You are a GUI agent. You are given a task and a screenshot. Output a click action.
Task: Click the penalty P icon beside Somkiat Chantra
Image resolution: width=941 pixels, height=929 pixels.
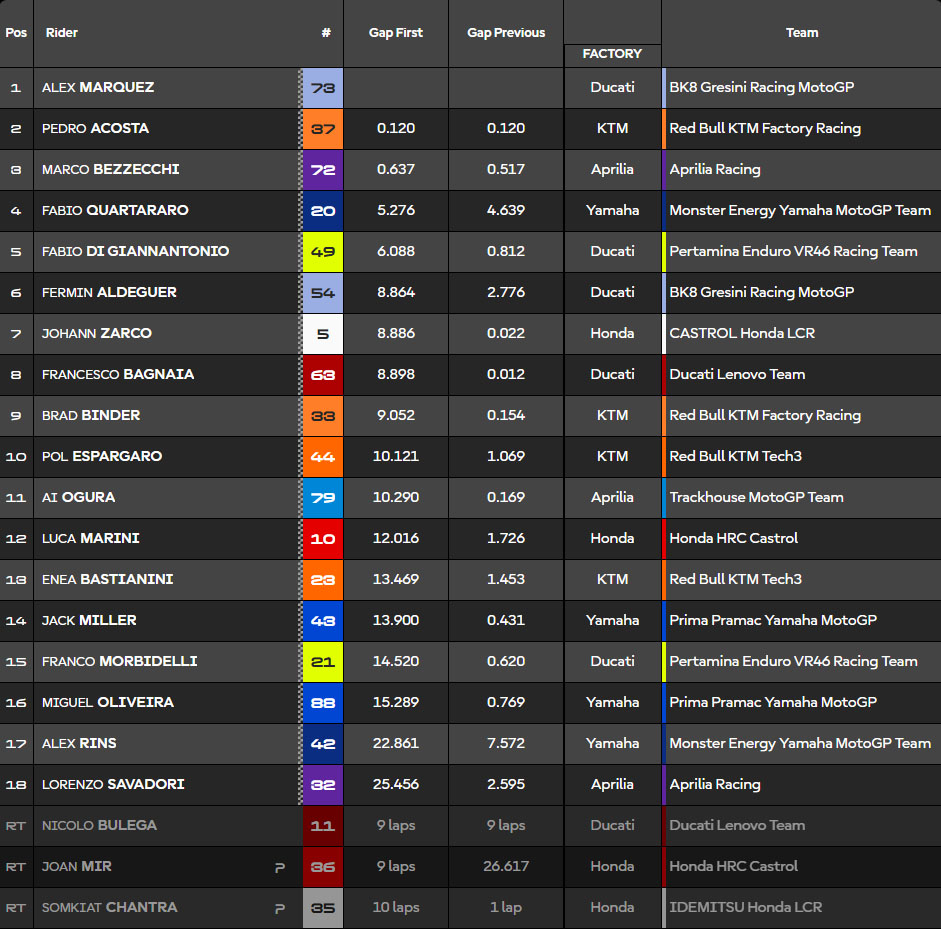(279, 909)
